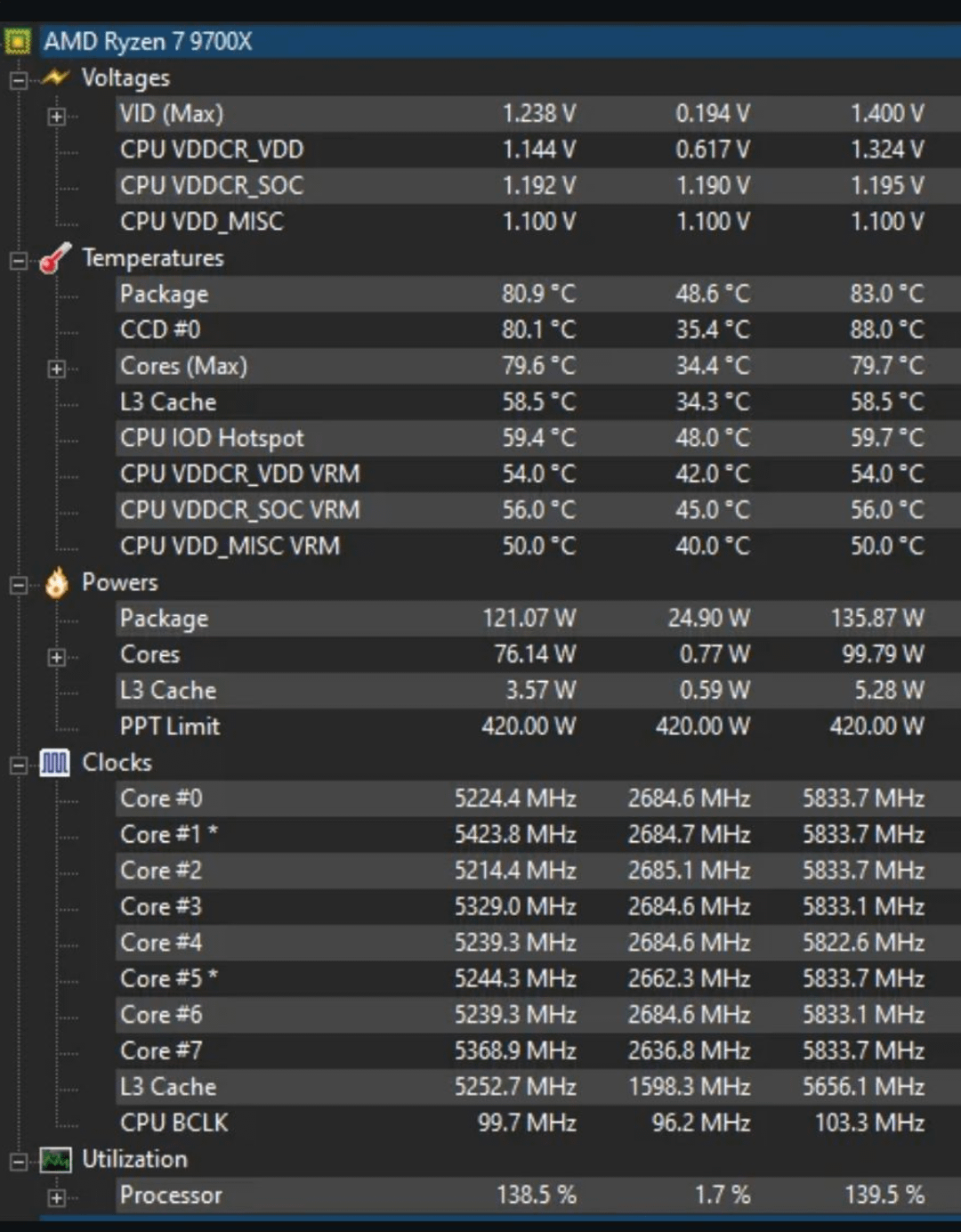961x1232 pixels.
Task: Select the Clocks group label
Action: point(117,763)
